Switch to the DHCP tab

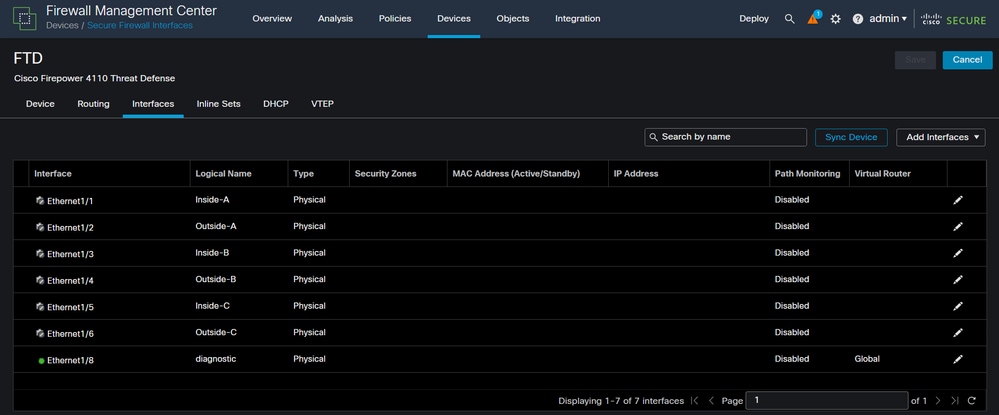click(276, 104)
